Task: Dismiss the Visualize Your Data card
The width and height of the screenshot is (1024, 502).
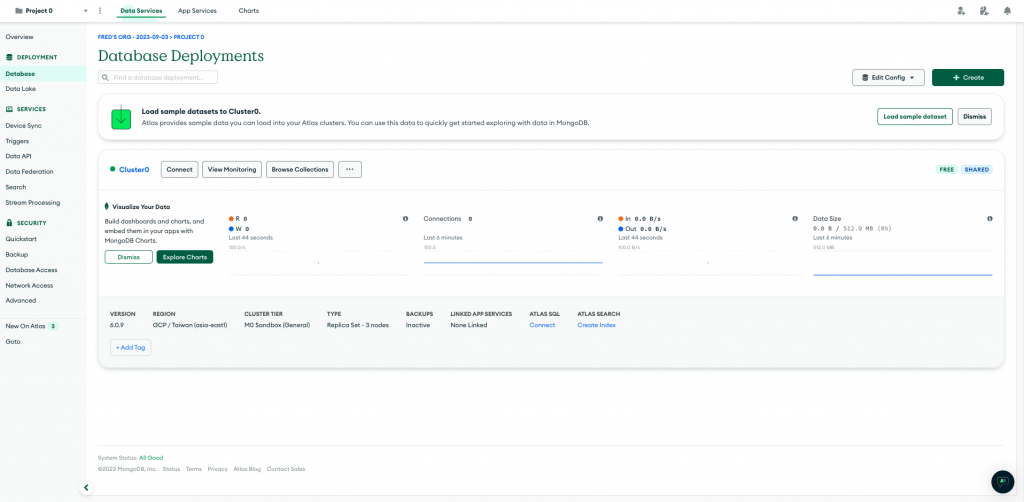Action: pyautogui.click(x=129, y=257)
